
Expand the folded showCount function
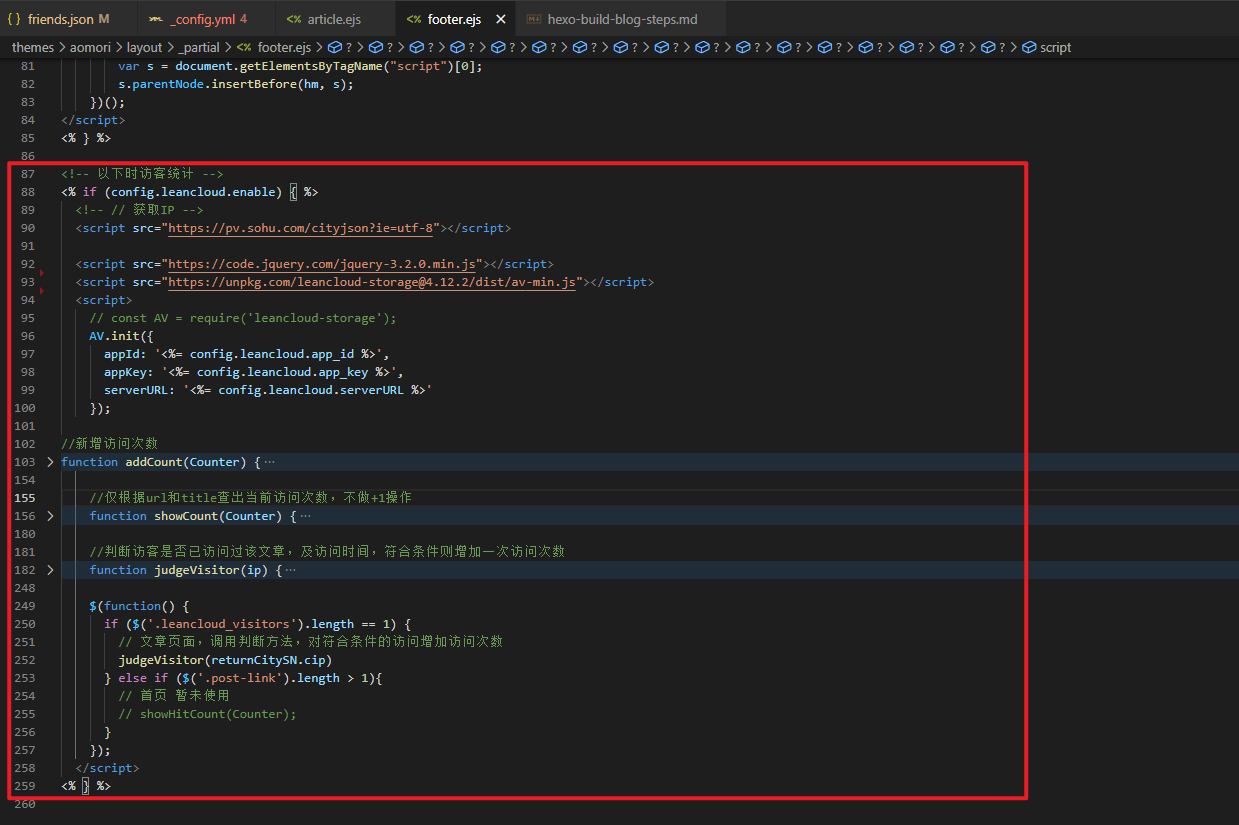point(51,516)
